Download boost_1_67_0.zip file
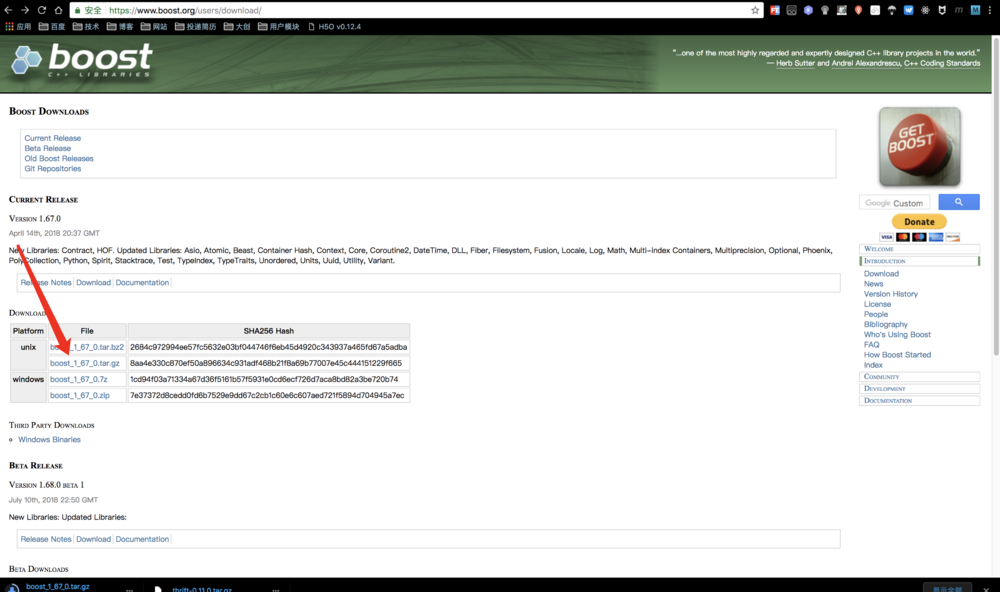 coord(80,396)
